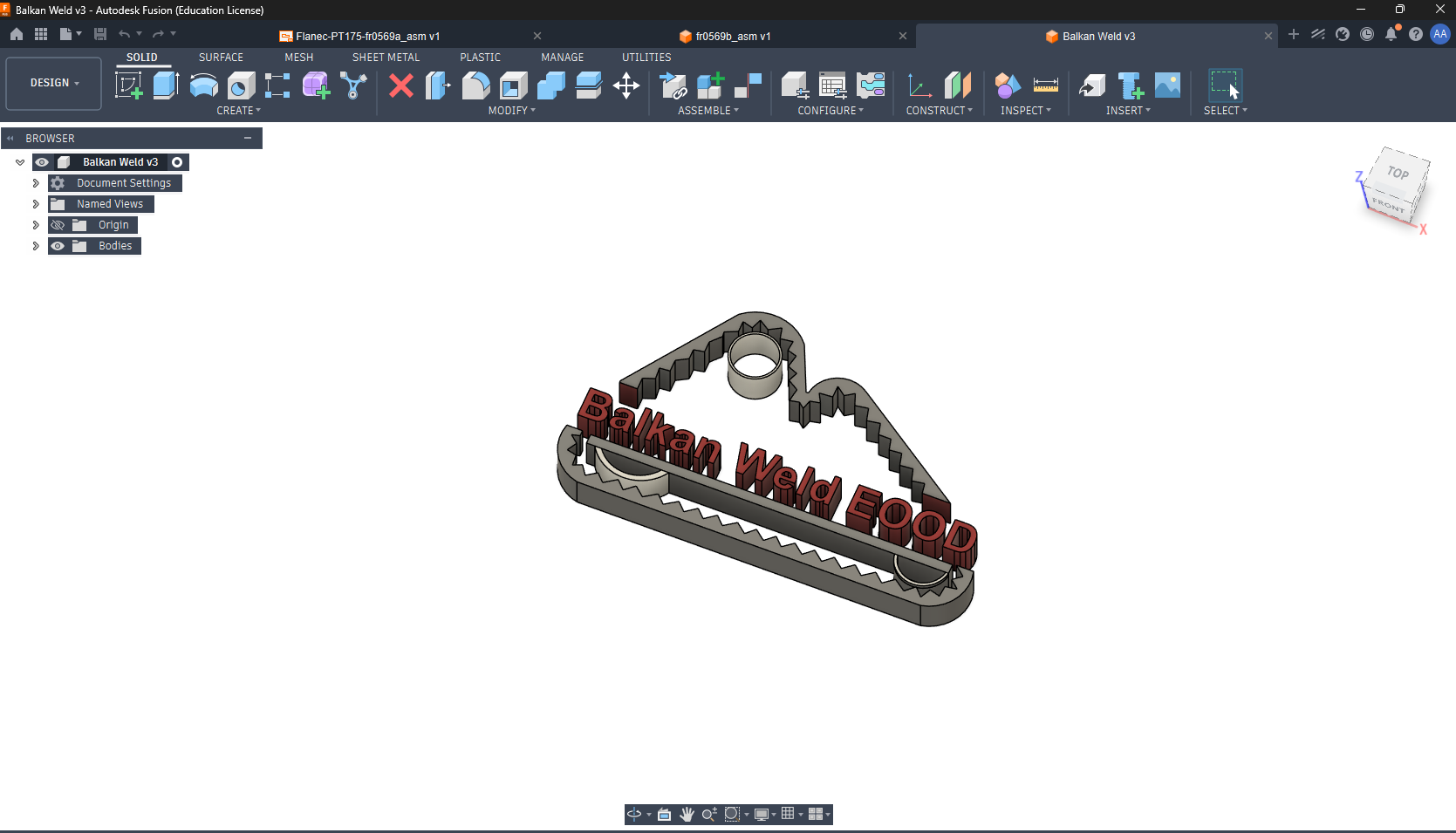Open the CREATE dropdown menu
The image size is (1456, 833).
click(x=239, y=111)
